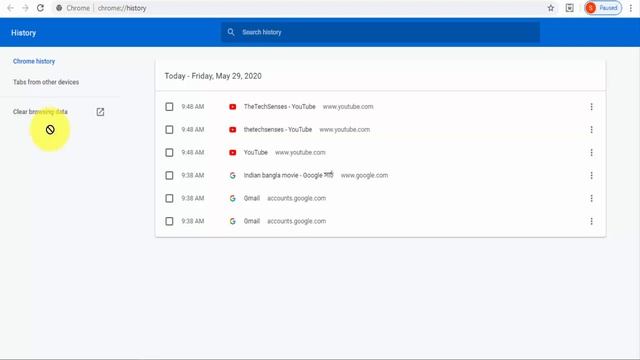Viewport: 640px width, 360px height.
Task: Click the www.google.com domain text
Action: pyautogui.click(x=364, y=175)
